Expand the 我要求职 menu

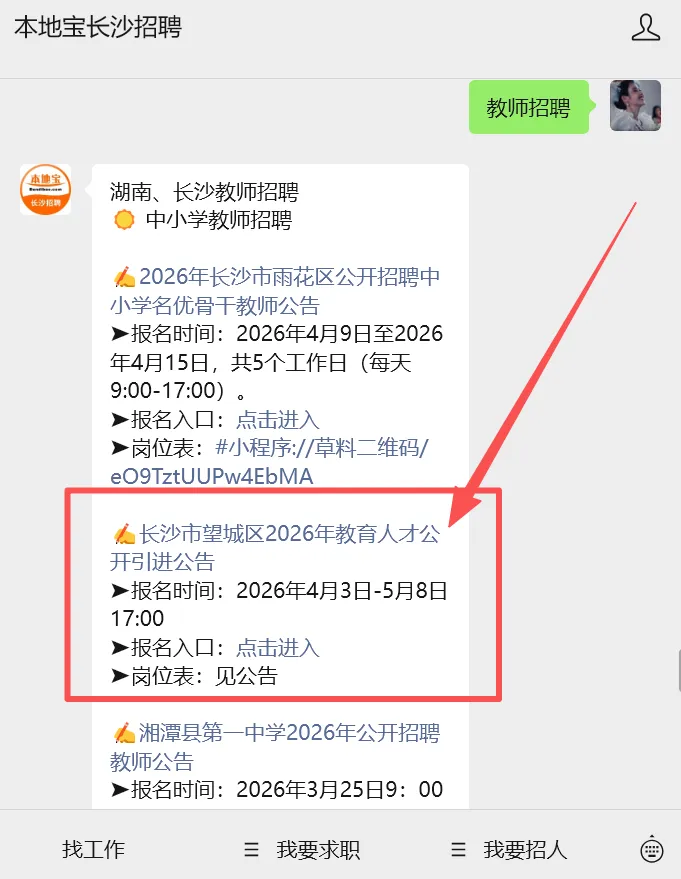(318, 850)
